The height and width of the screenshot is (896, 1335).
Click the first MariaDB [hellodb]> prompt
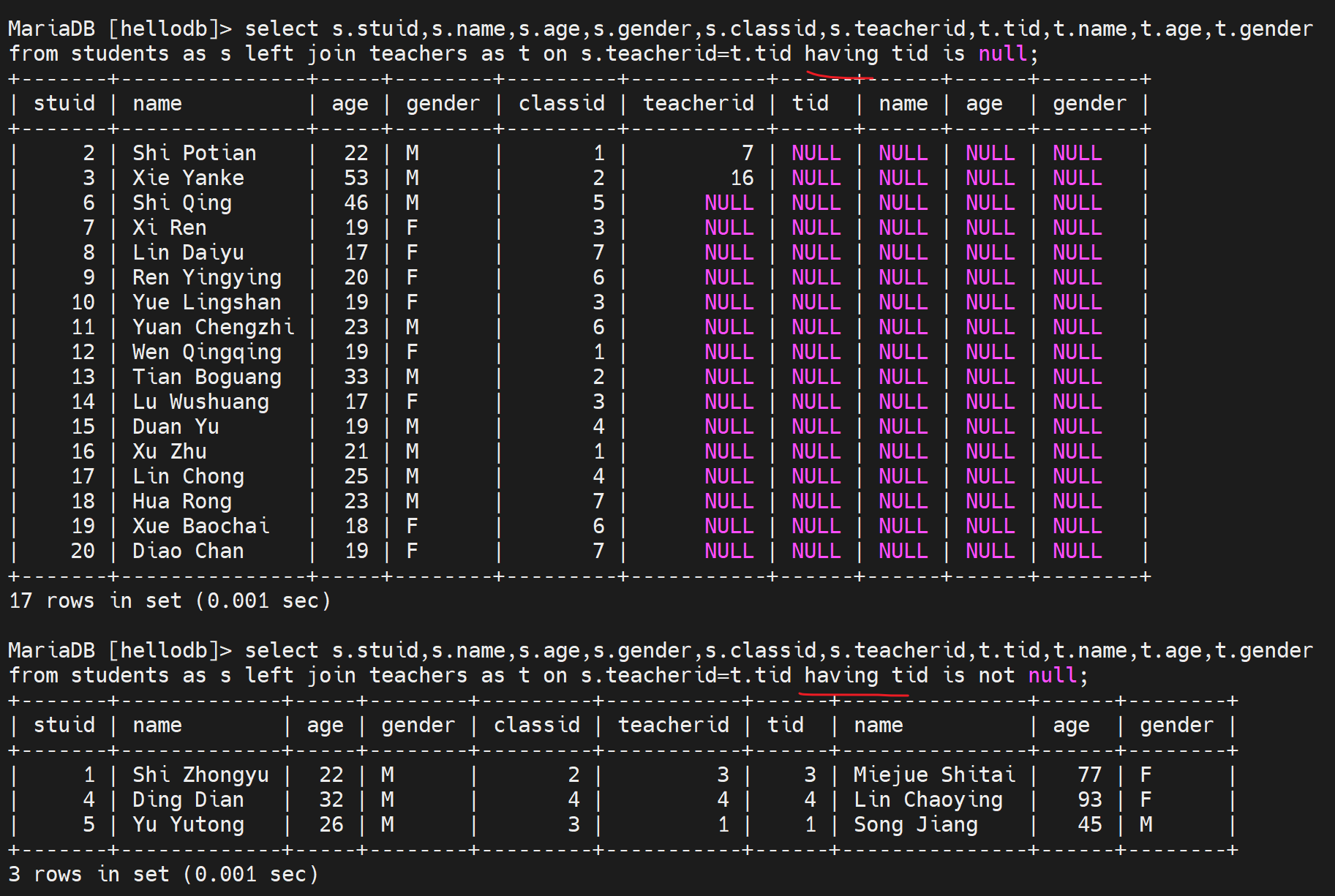119,29
